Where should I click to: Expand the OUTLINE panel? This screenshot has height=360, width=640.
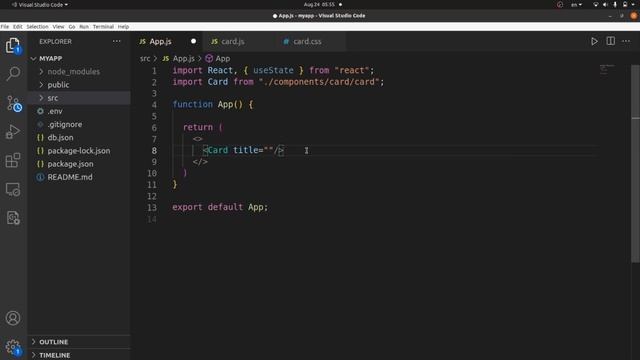(79, 342)
